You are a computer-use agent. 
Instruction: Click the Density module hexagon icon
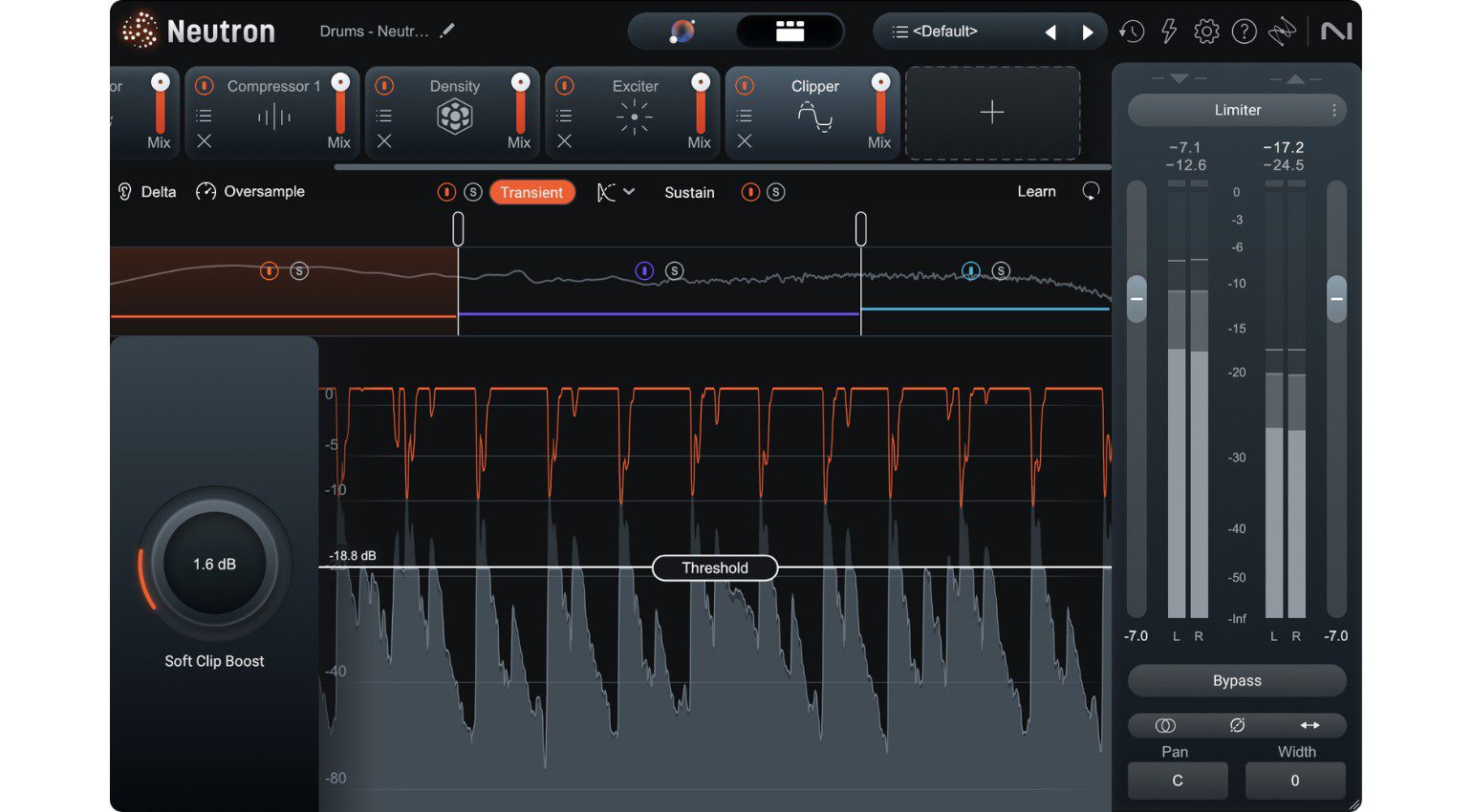coord(456,116)
